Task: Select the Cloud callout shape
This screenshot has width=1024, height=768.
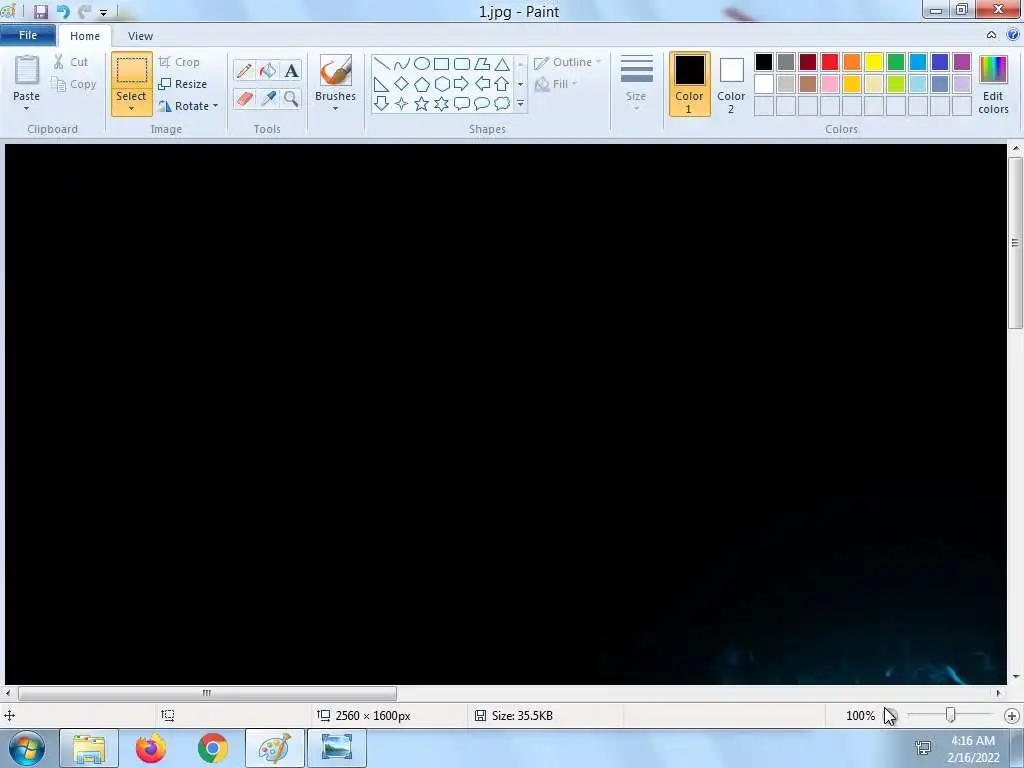Action: click(502, 103)
